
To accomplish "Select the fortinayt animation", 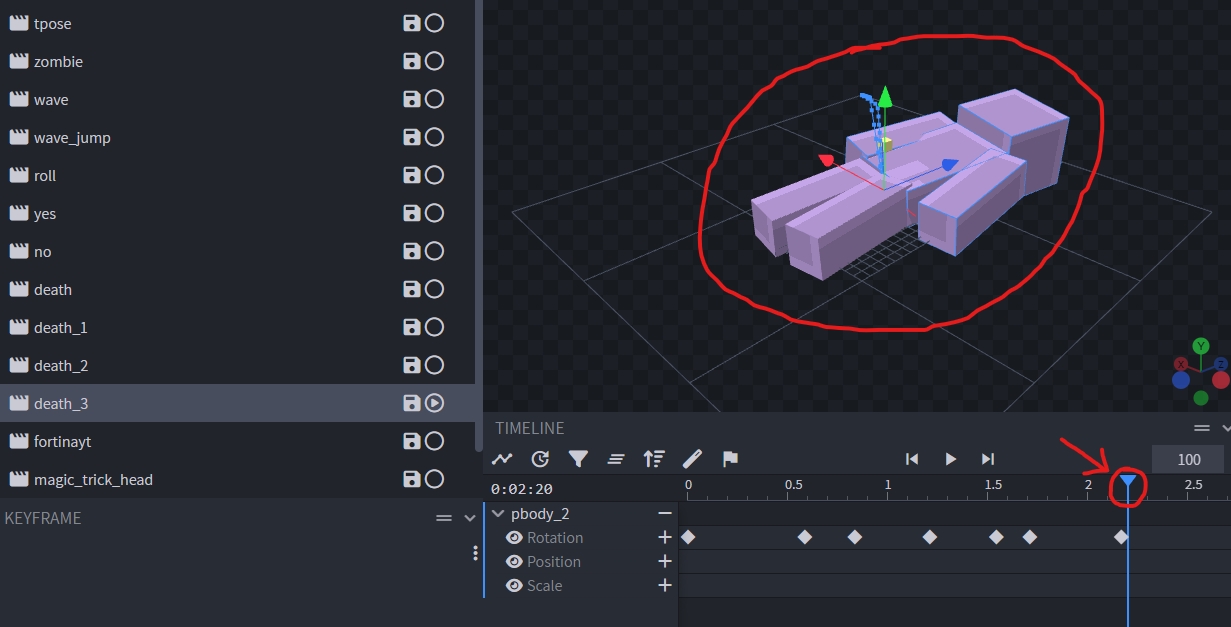I will point(62,441).
